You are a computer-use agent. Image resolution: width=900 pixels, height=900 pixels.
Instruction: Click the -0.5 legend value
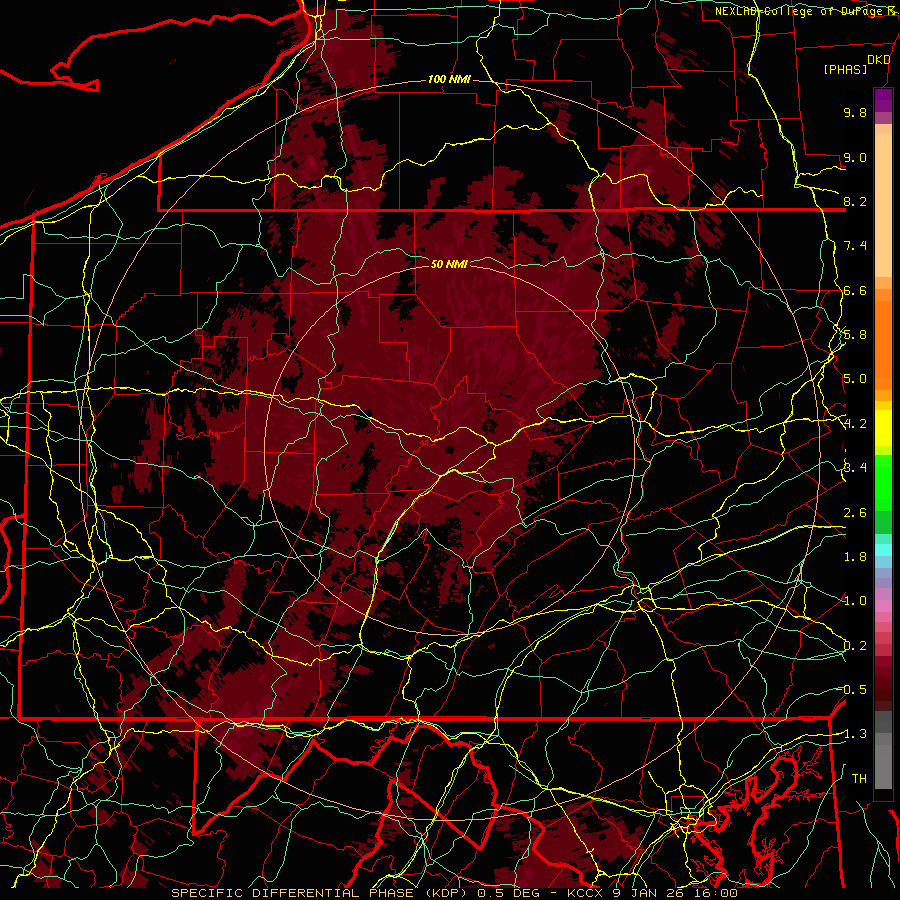tap(855, 690)
